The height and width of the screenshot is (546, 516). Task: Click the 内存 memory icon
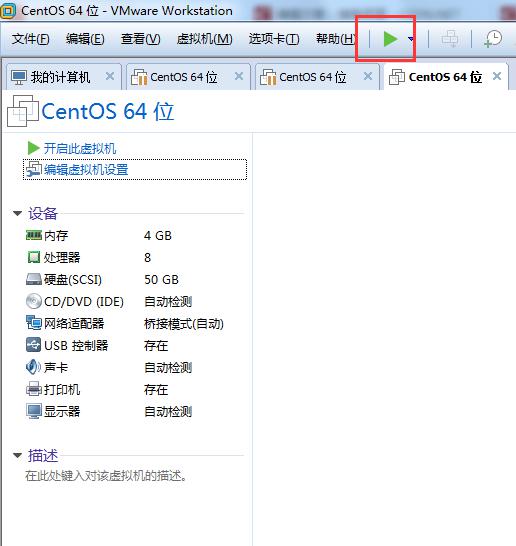click(x=34, y=235)
